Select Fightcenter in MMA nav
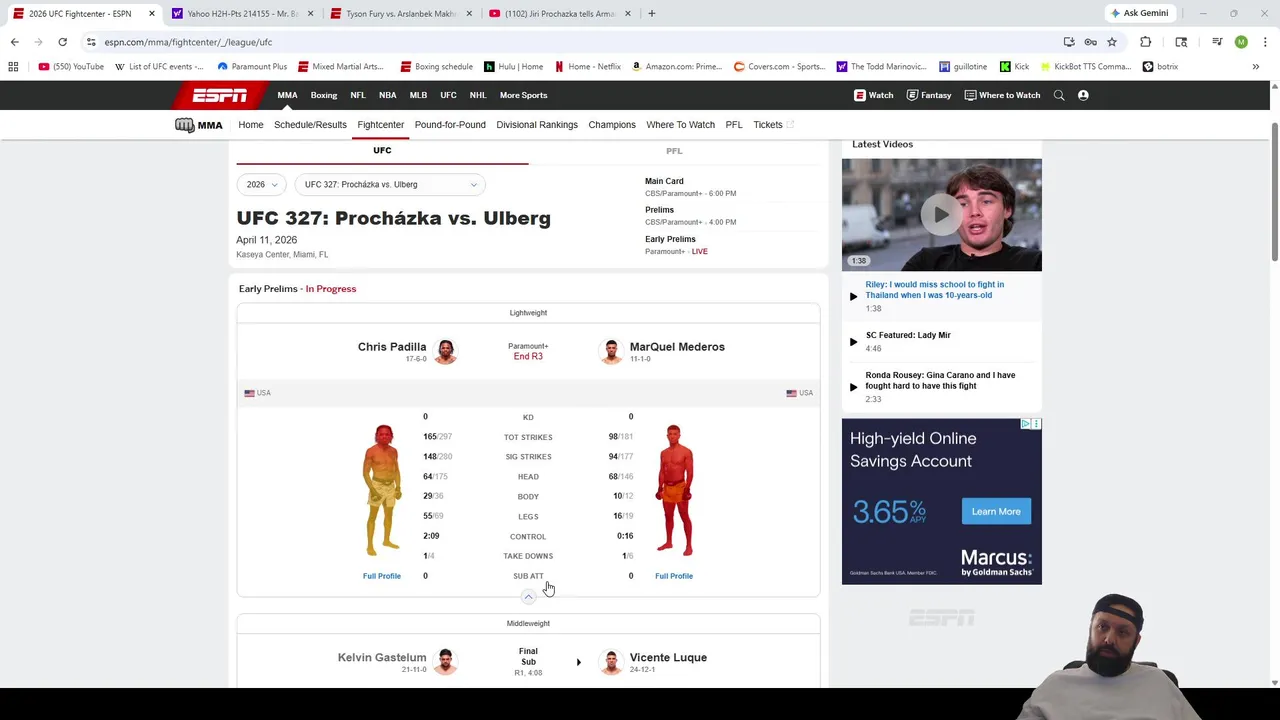Image resolution: width=1280 pixels, height=720 pixels. click(x=381, y=125)
